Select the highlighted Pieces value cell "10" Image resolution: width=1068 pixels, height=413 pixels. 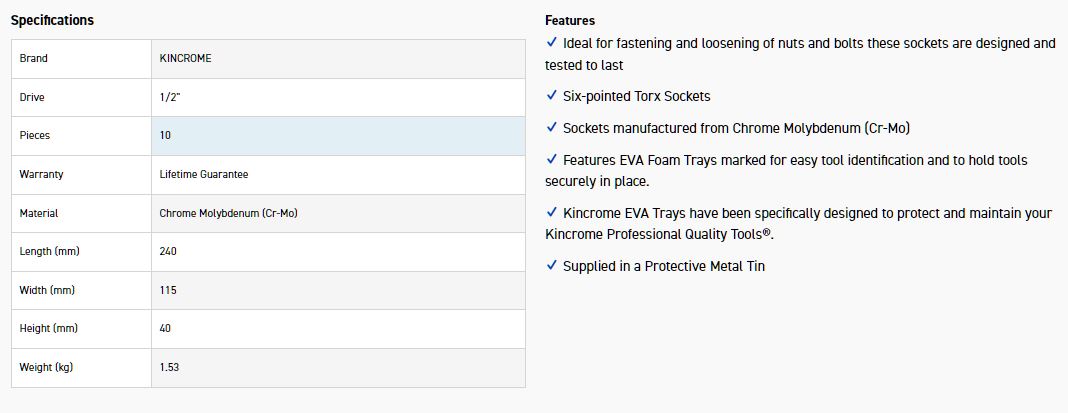pyautogui.click(x=338, y=135)
